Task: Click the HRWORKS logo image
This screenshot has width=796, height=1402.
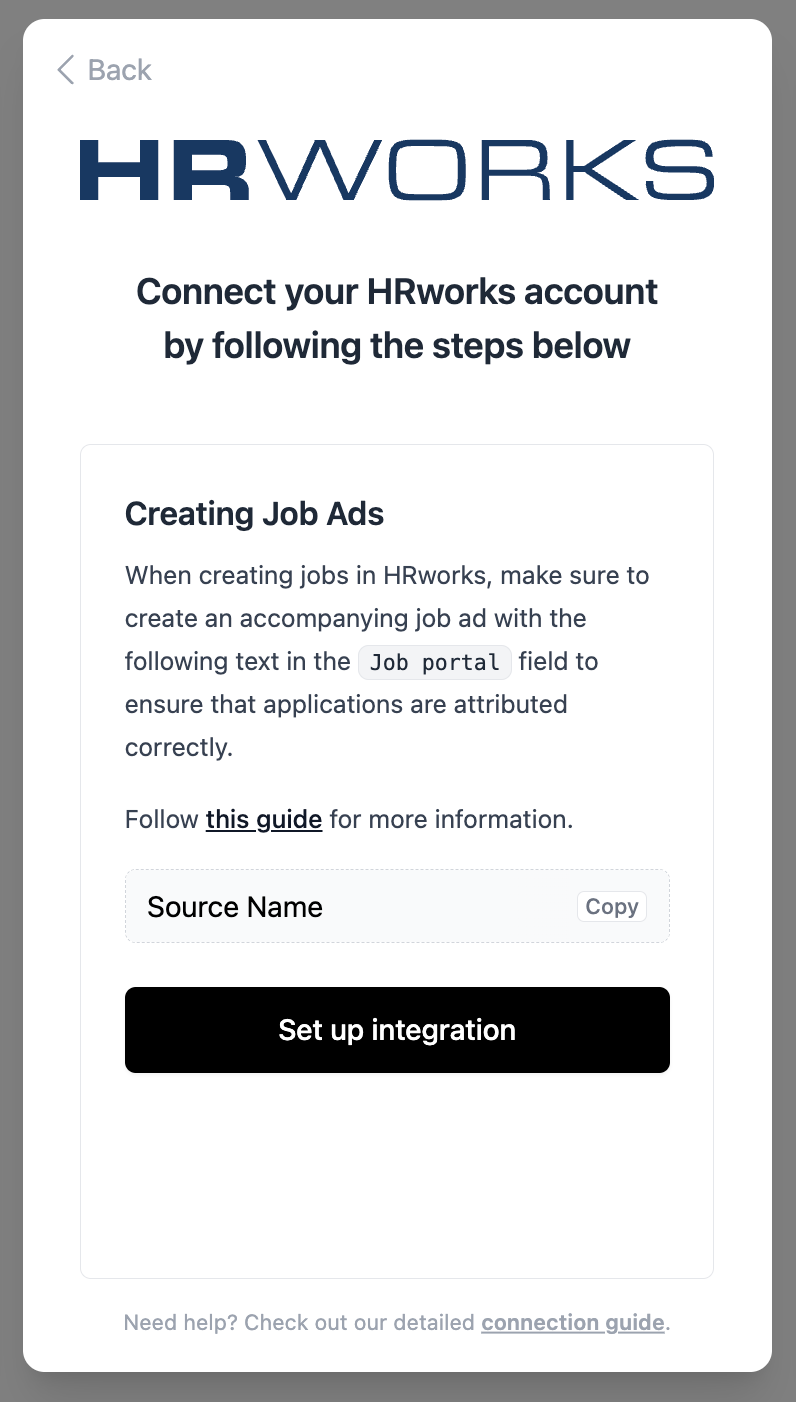Action: 397,170
